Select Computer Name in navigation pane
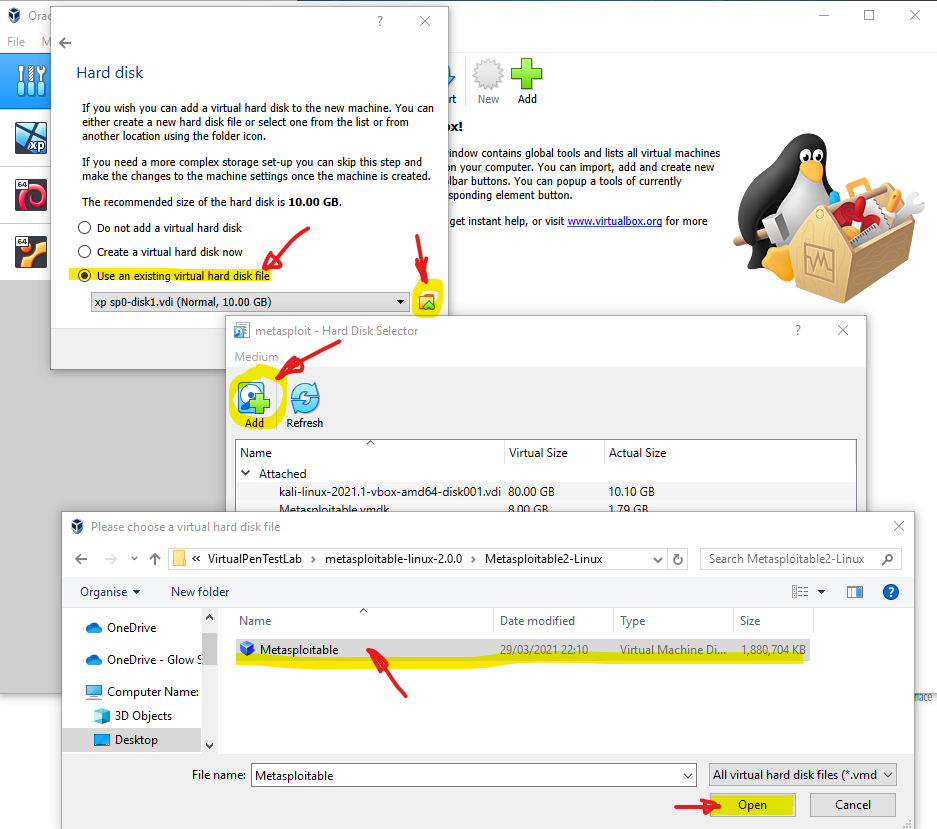This screenshot has width=937, height=829. coord(142,692)
